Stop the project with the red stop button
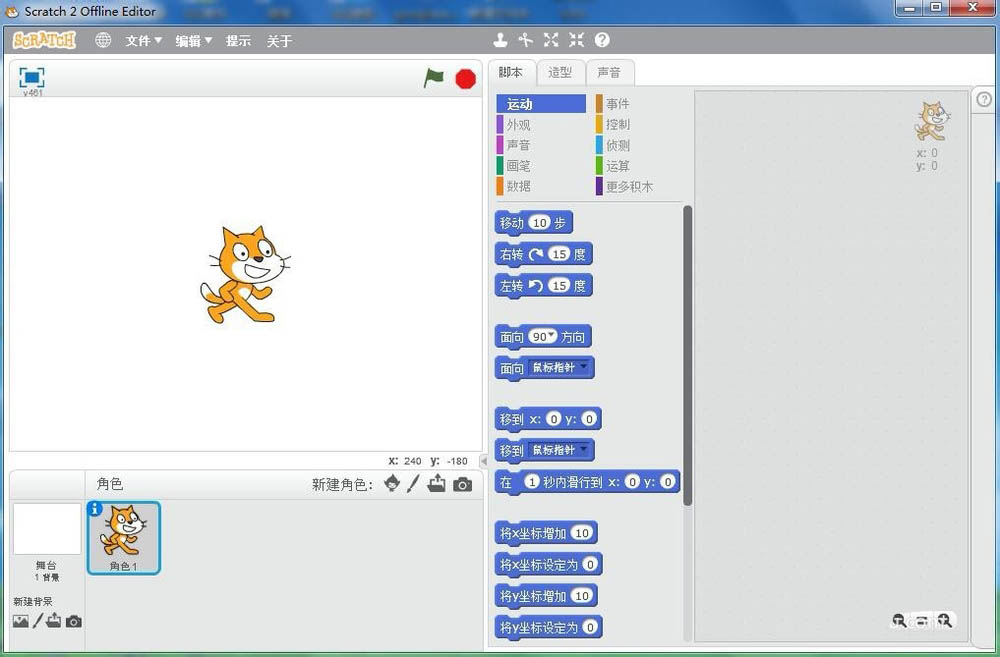Viewport: 1000px width, 657px height. [464, 77]
